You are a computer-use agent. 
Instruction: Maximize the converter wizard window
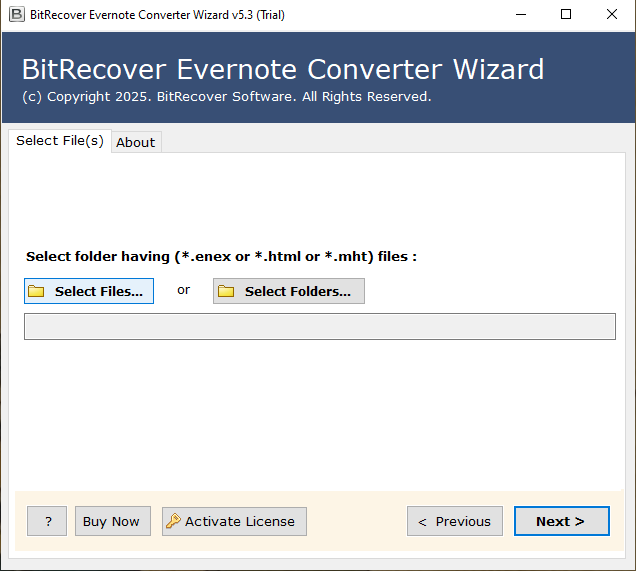coord(566,15)
